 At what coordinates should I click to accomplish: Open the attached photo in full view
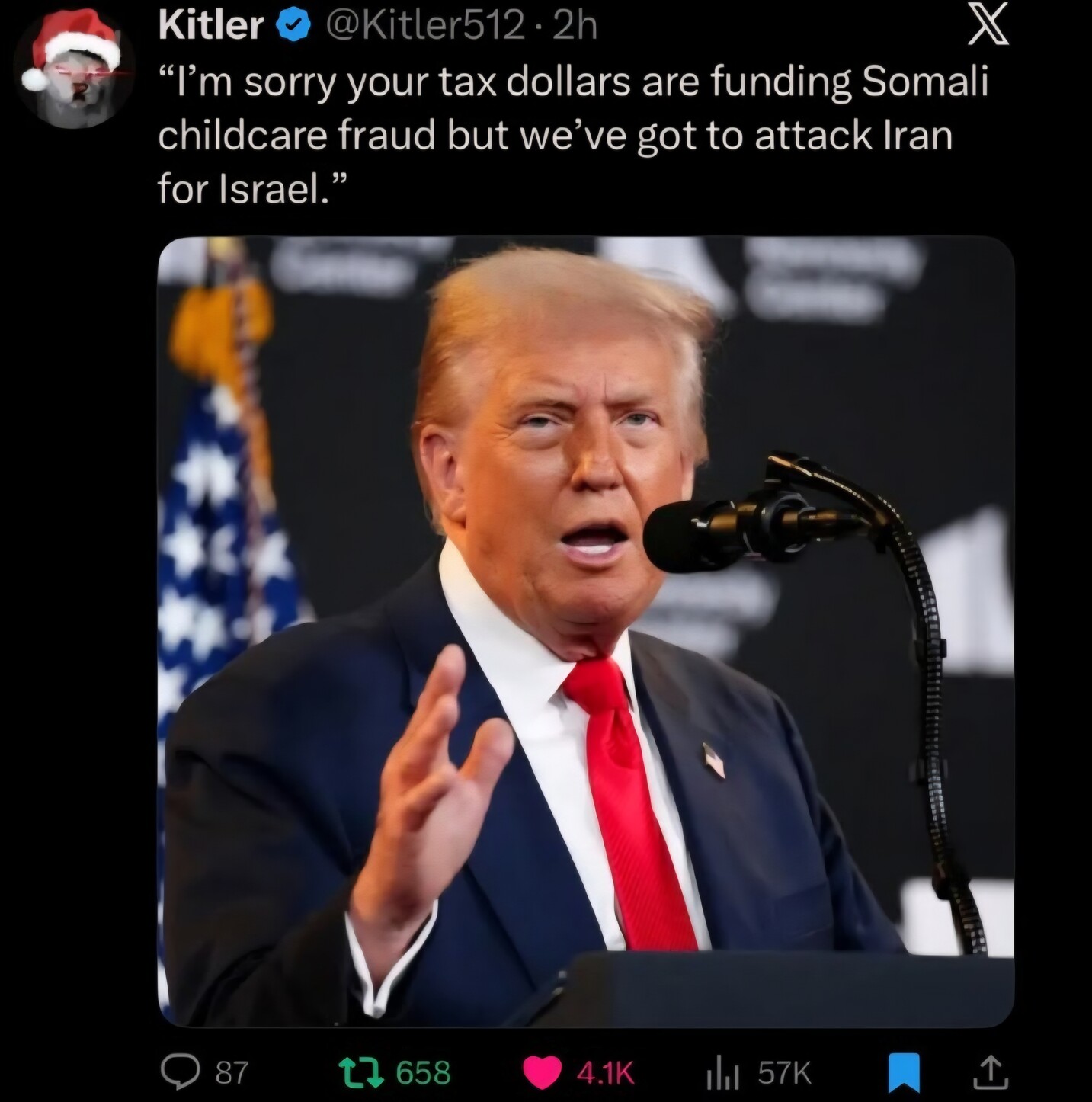tap(585, 631)
